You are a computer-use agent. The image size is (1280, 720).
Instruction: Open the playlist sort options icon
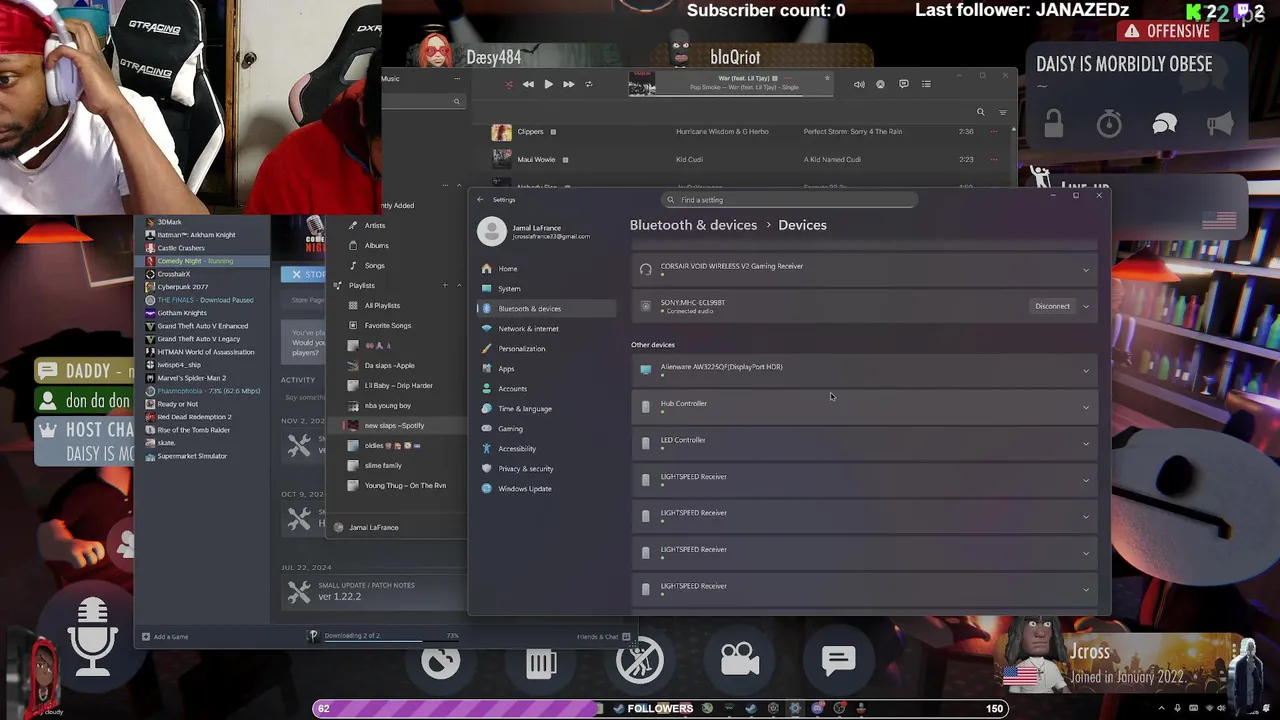click(x=1003, y=112)
